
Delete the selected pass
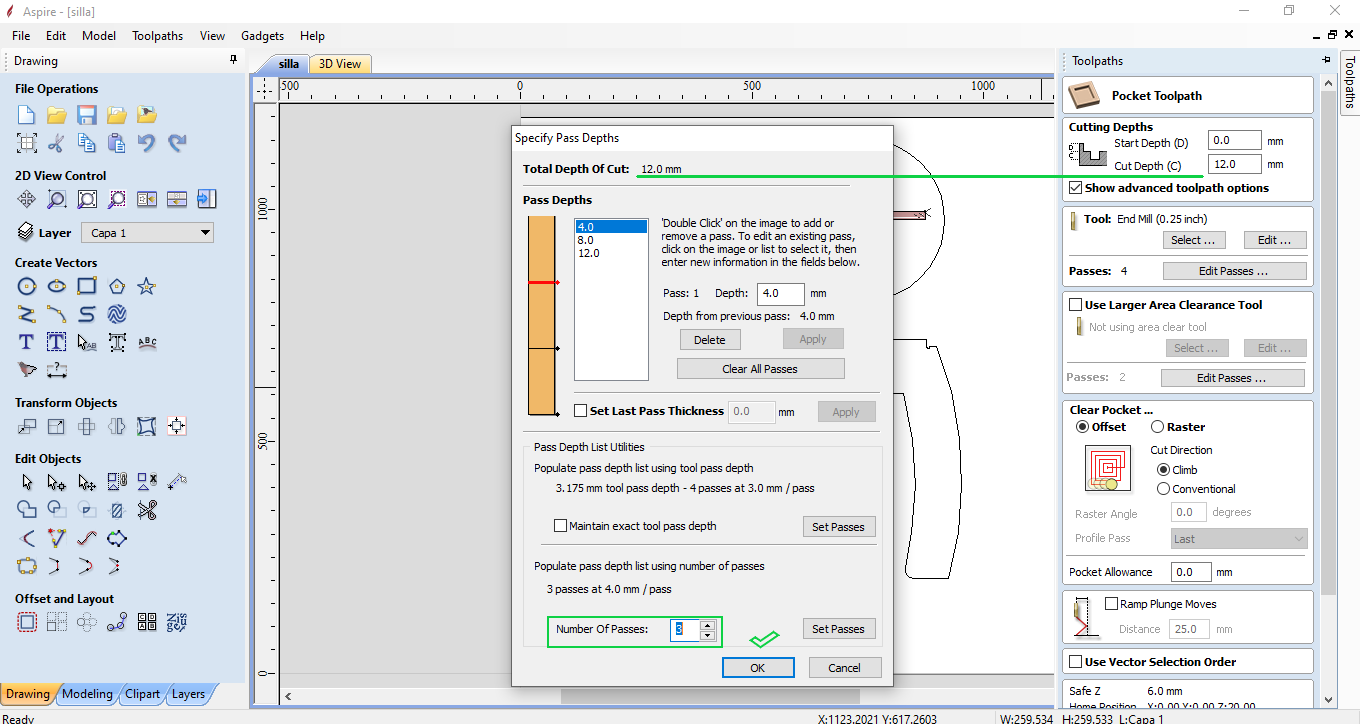point(710,339)
